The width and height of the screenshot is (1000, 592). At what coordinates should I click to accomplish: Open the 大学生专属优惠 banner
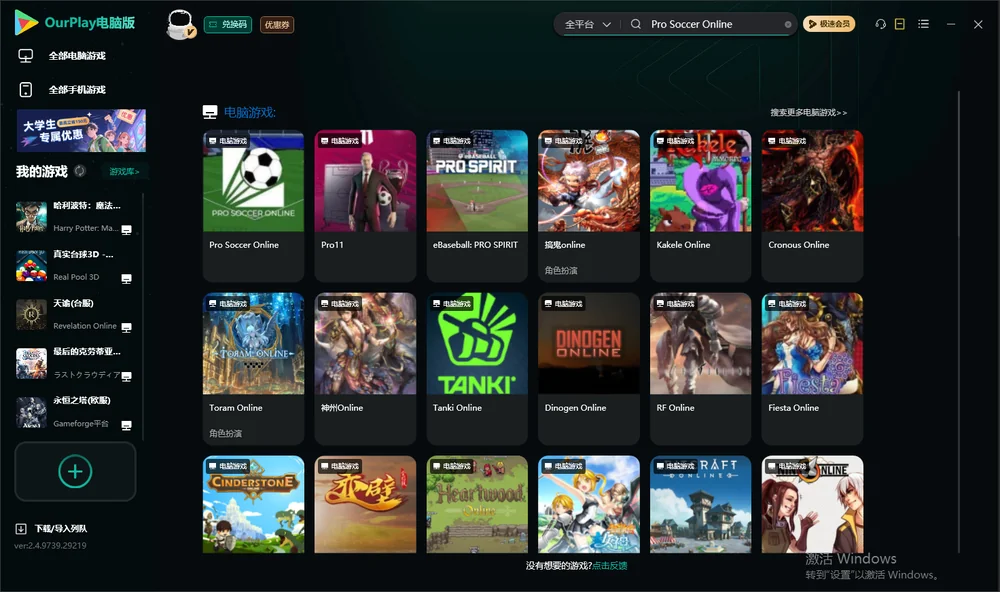[82, 130]
